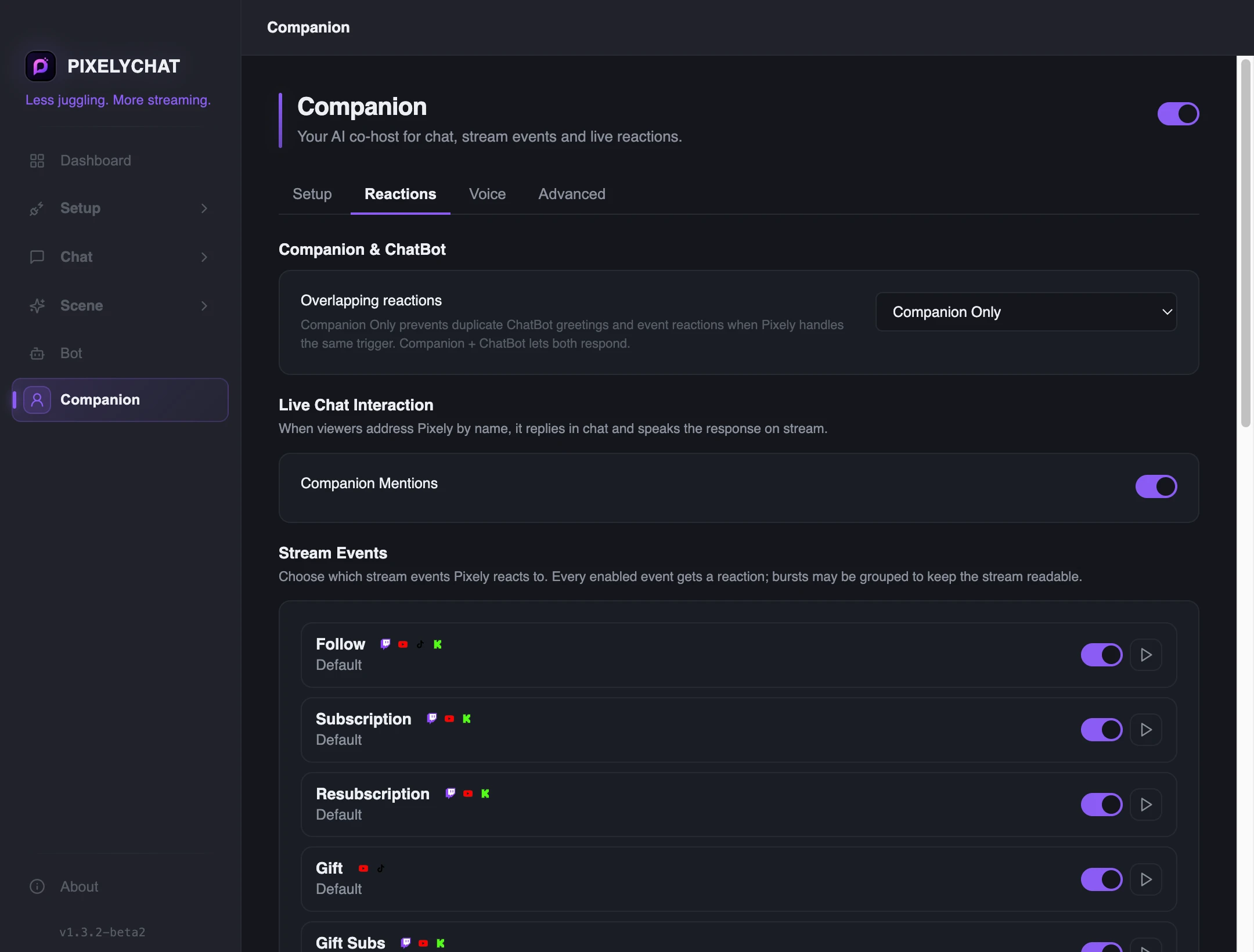The height and width of the screenshot is (952, 1254).
Task: Select the Reactions tab
Action: pyautogui.click(x=401, y=194)
